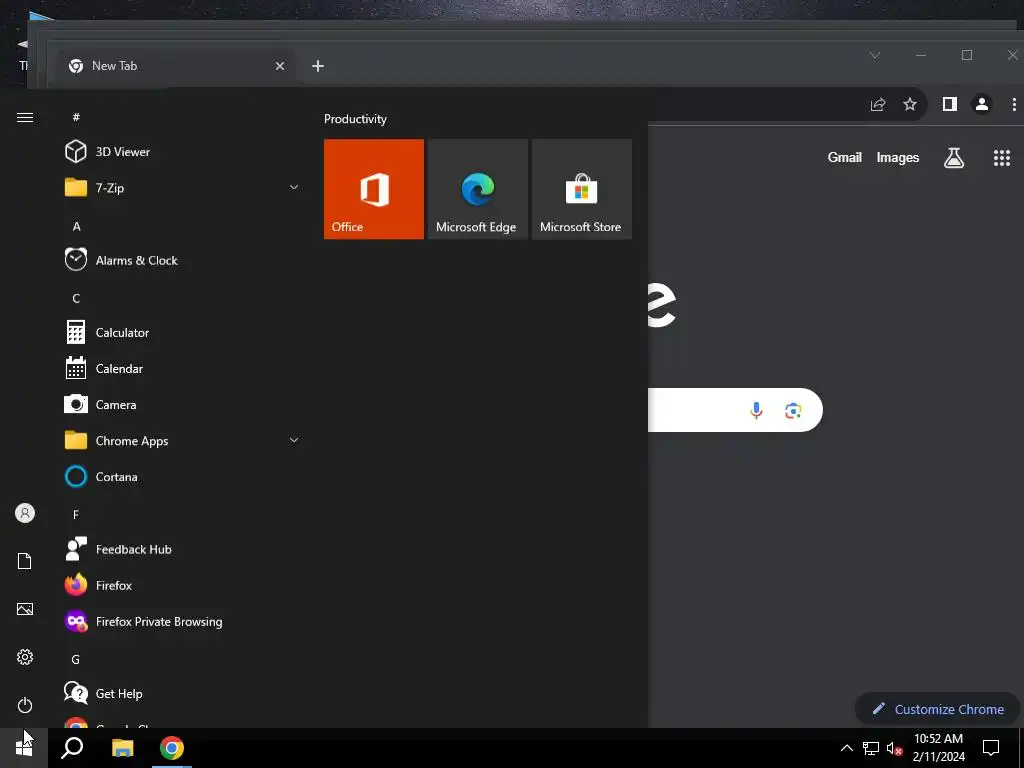
Task: Open the Google apps grid
Action: pyautogui.click(x=1002, y=157)
